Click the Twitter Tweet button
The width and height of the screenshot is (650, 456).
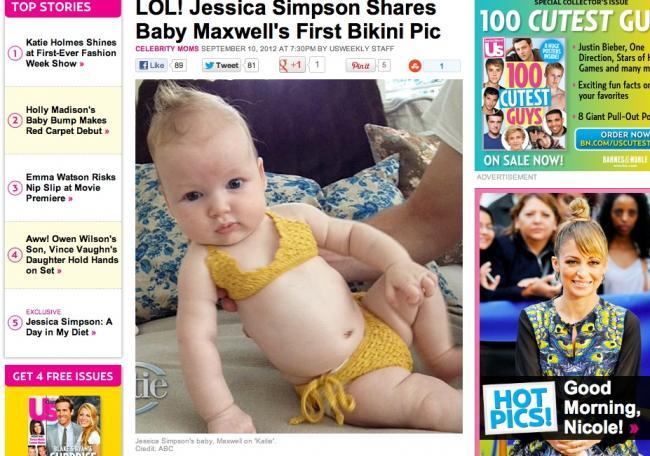221,65
